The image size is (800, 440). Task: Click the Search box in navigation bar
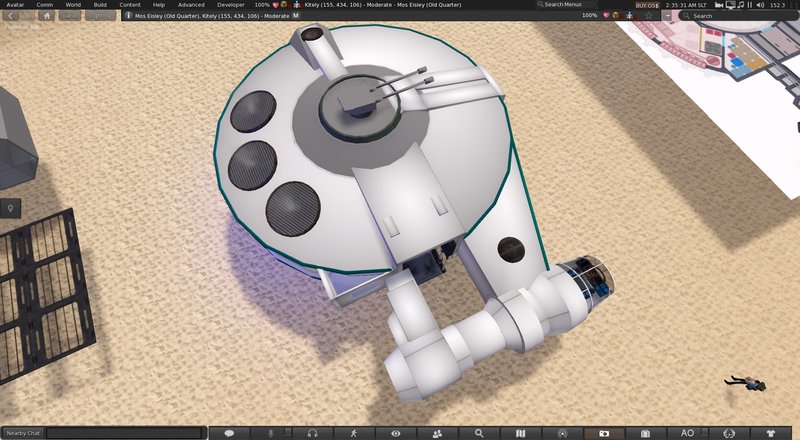737,16
